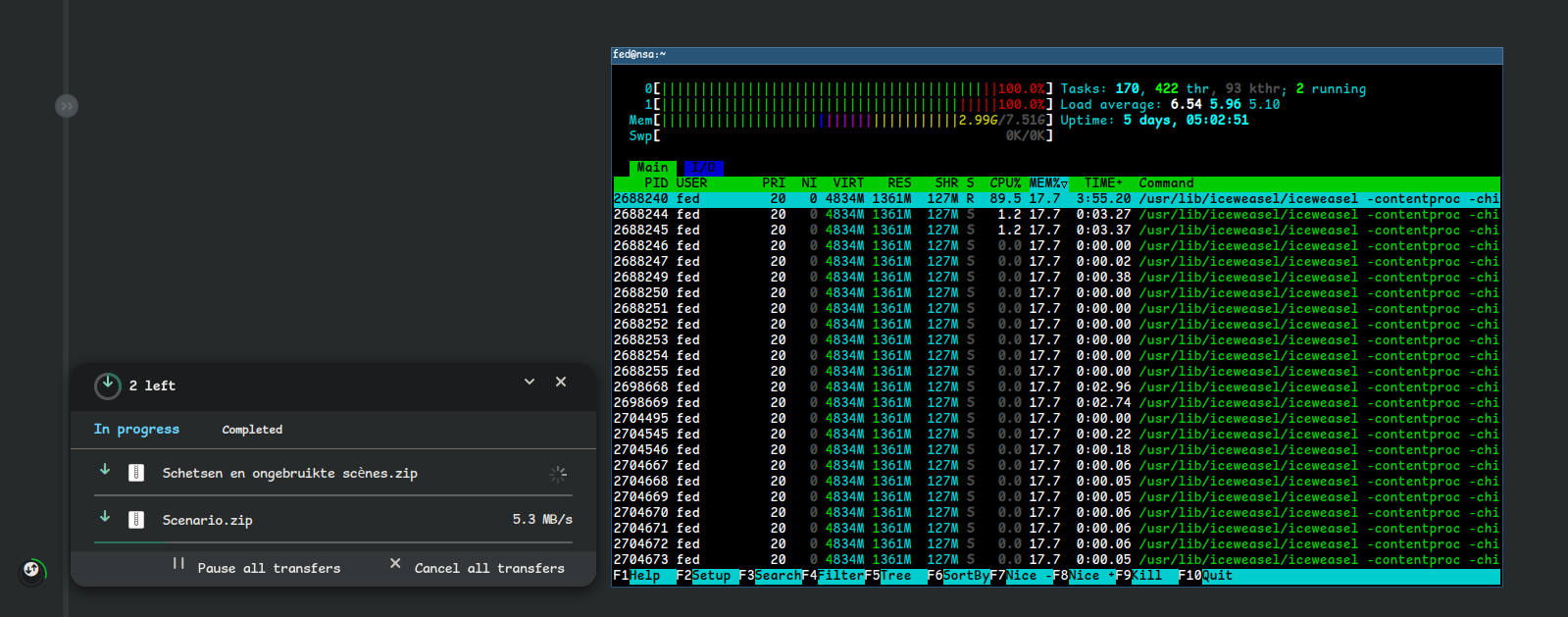Click the loading spinner on Schetsen zip
The width and height of the screenshot is (1568, 617).
tap(558, 474)
